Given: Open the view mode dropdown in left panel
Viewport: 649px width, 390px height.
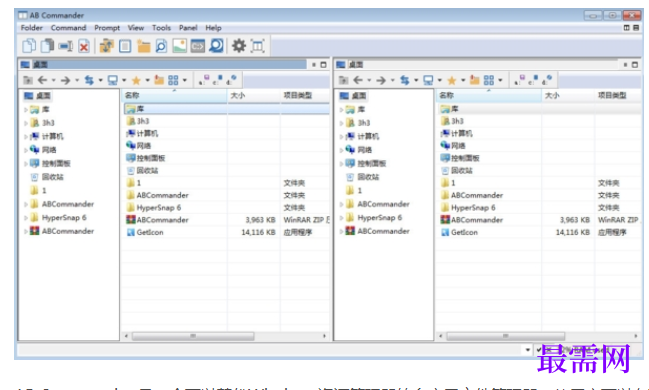Looking at the screenshot, I should tap(185, 80).
